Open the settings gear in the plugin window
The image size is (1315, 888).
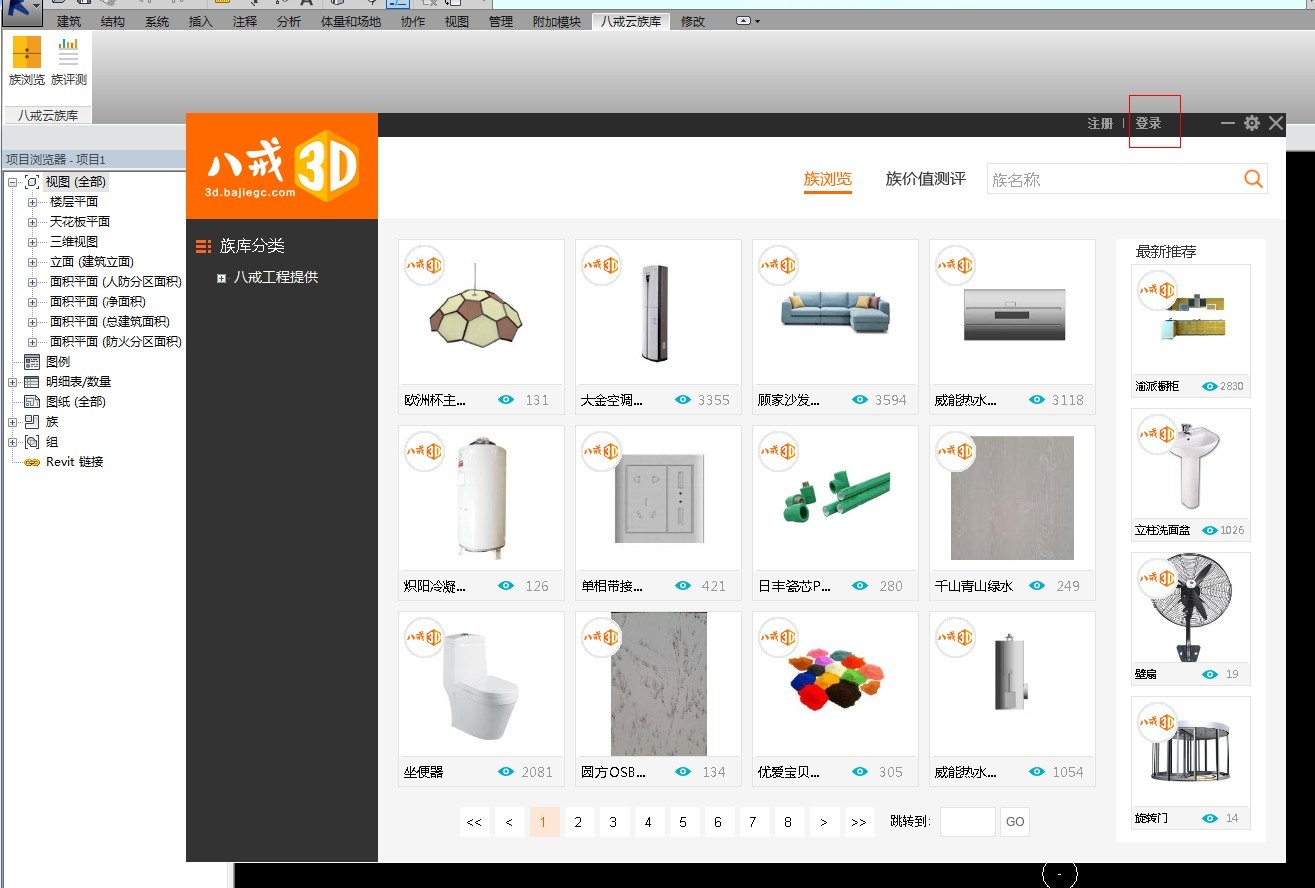coord(1251,123)
